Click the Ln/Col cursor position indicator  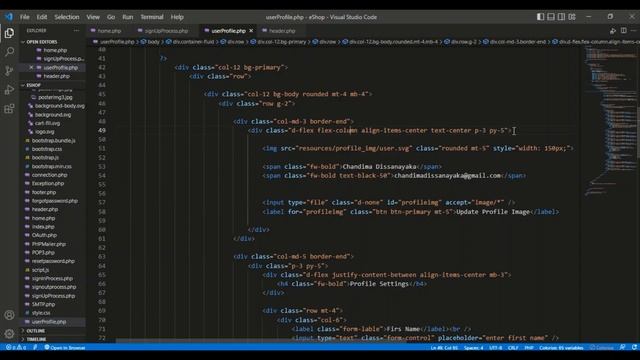click(444, 348)
